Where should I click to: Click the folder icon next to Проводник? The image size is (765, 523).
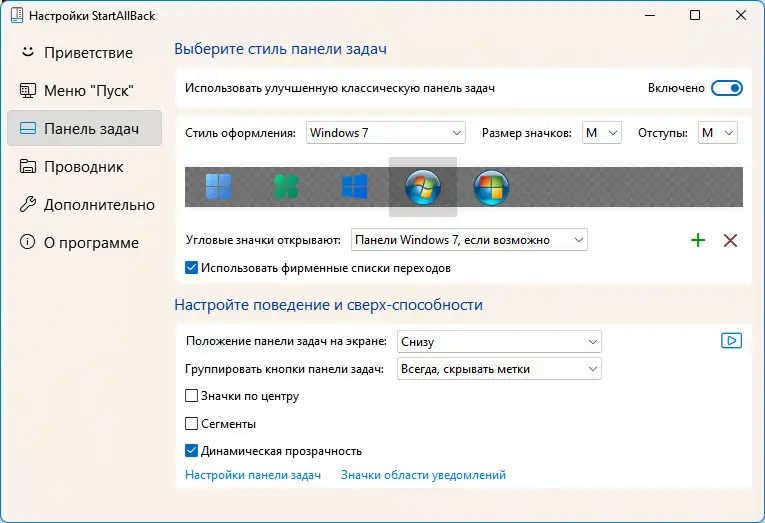point(28,166)
